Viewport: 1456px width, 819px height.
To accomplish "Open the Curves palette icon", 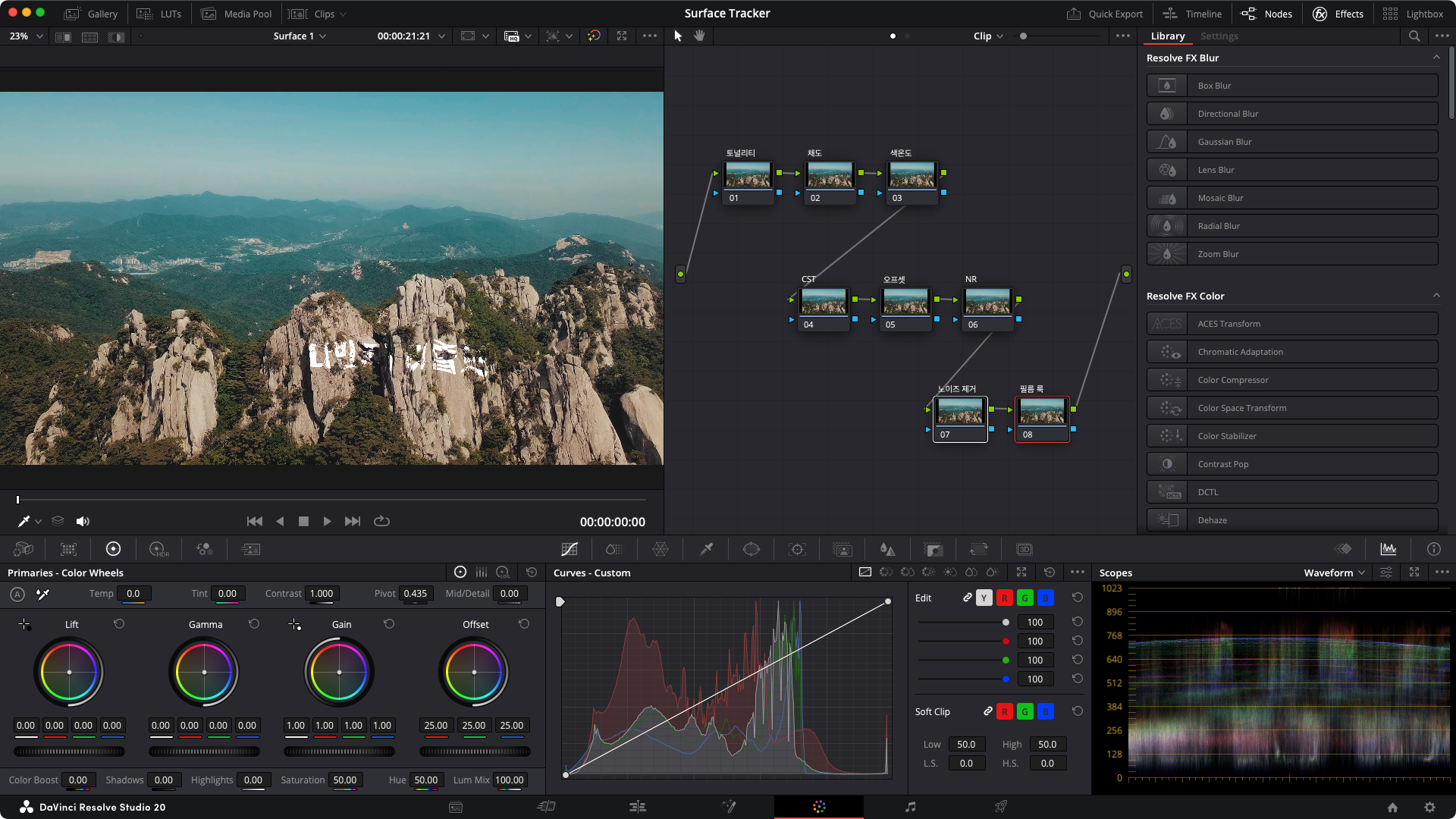I will point(570,549).
